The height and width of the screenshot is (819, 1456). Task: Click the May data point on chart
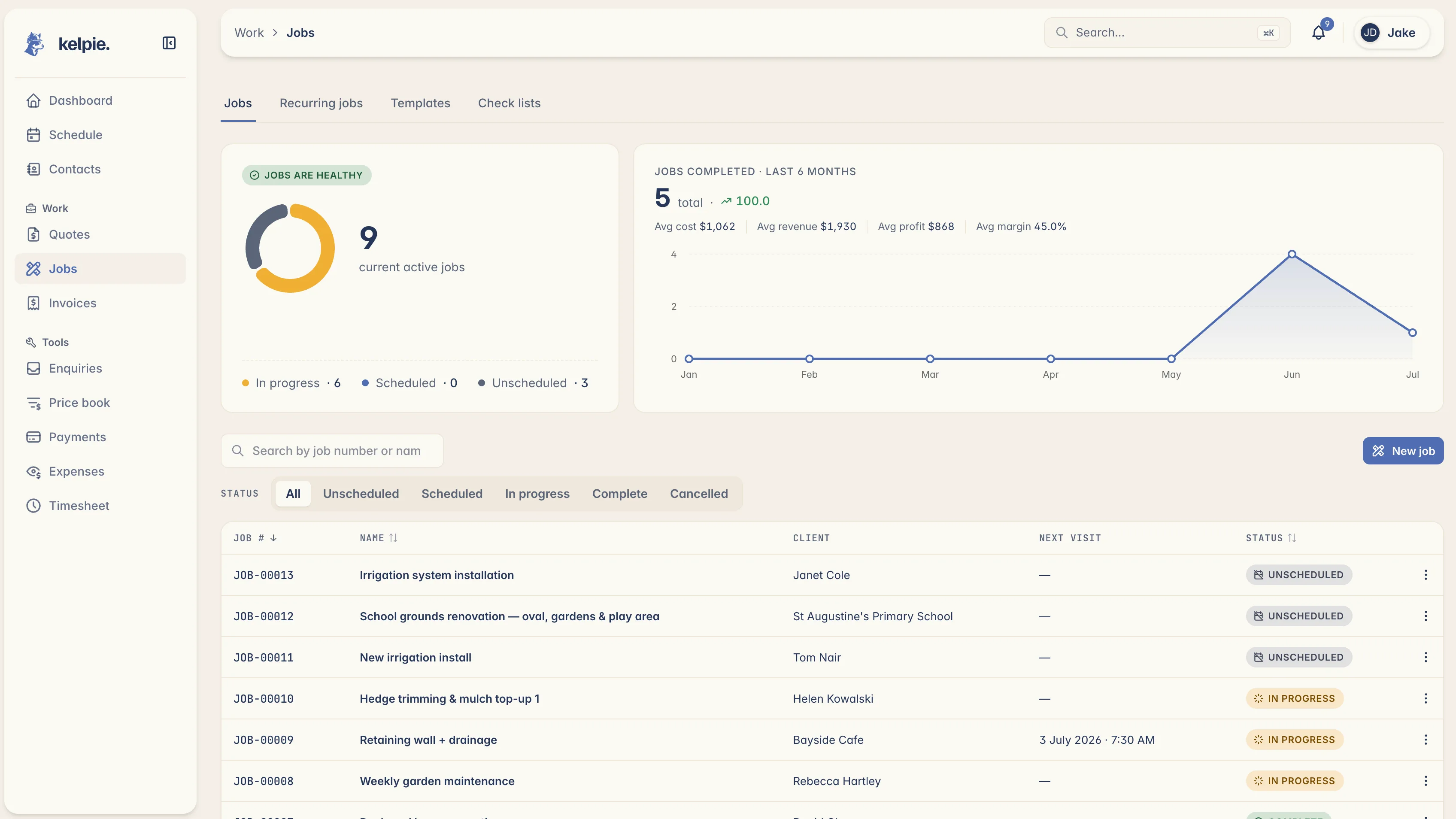(x=1171, y=359)
